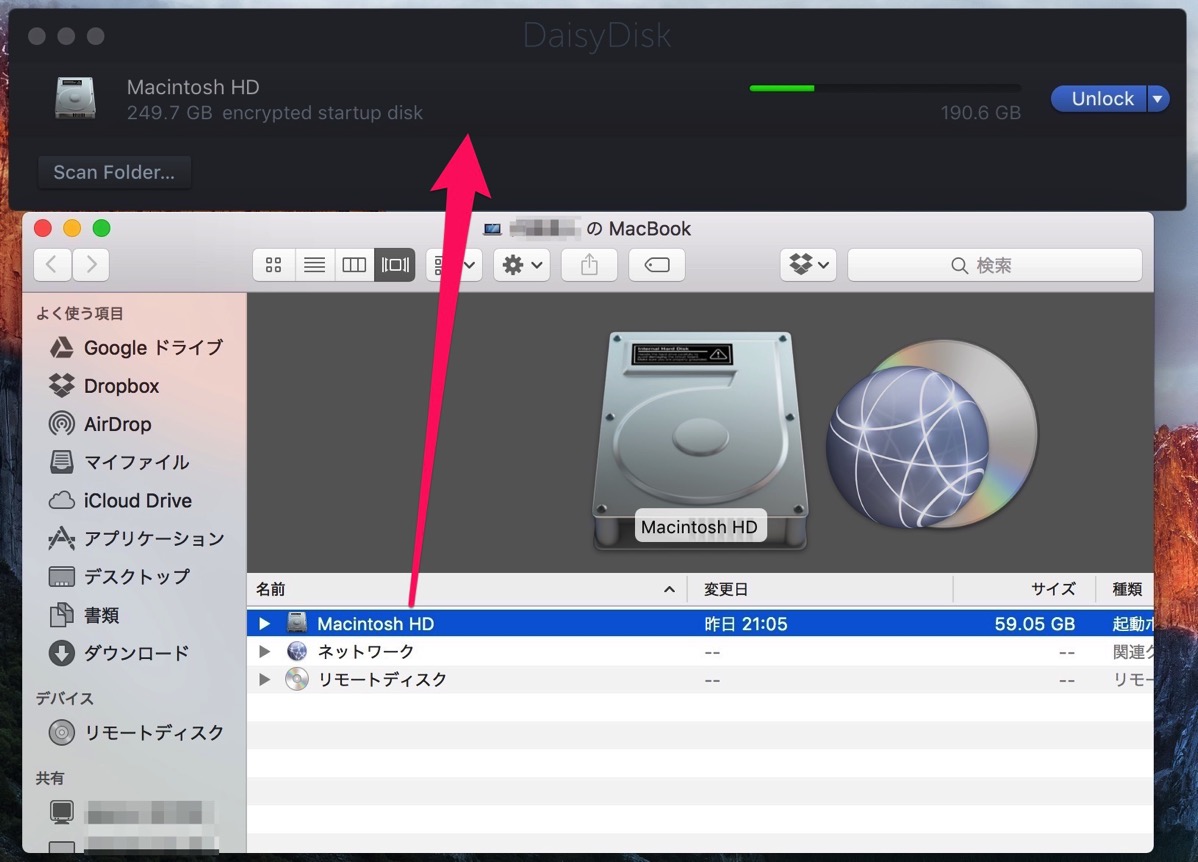This screenshot has height=862, width=1198.
Task: Click the 190.6 GB free space text
Action: (x=980, y=113)
